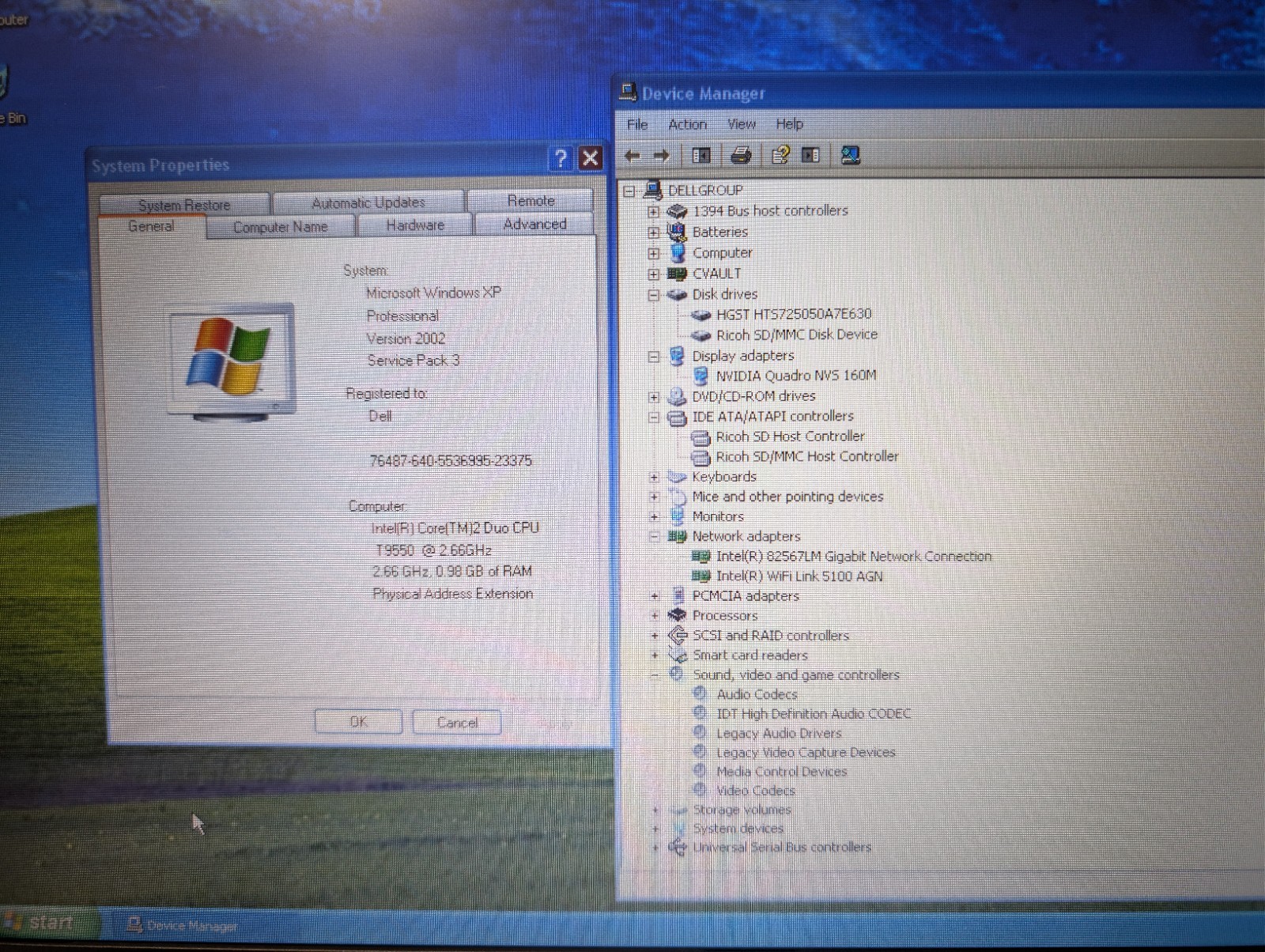Click the Properties help icon in toolbar

tap(780, 155)
